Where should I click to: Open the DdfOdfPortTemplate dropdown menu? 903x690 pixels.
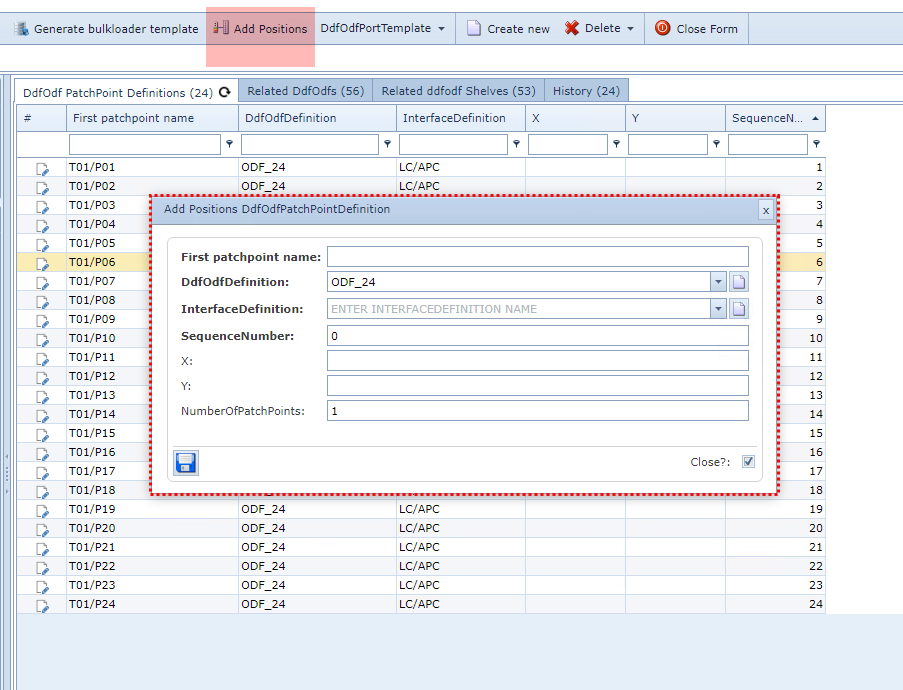pyautogui.click(x=383, y=29)
